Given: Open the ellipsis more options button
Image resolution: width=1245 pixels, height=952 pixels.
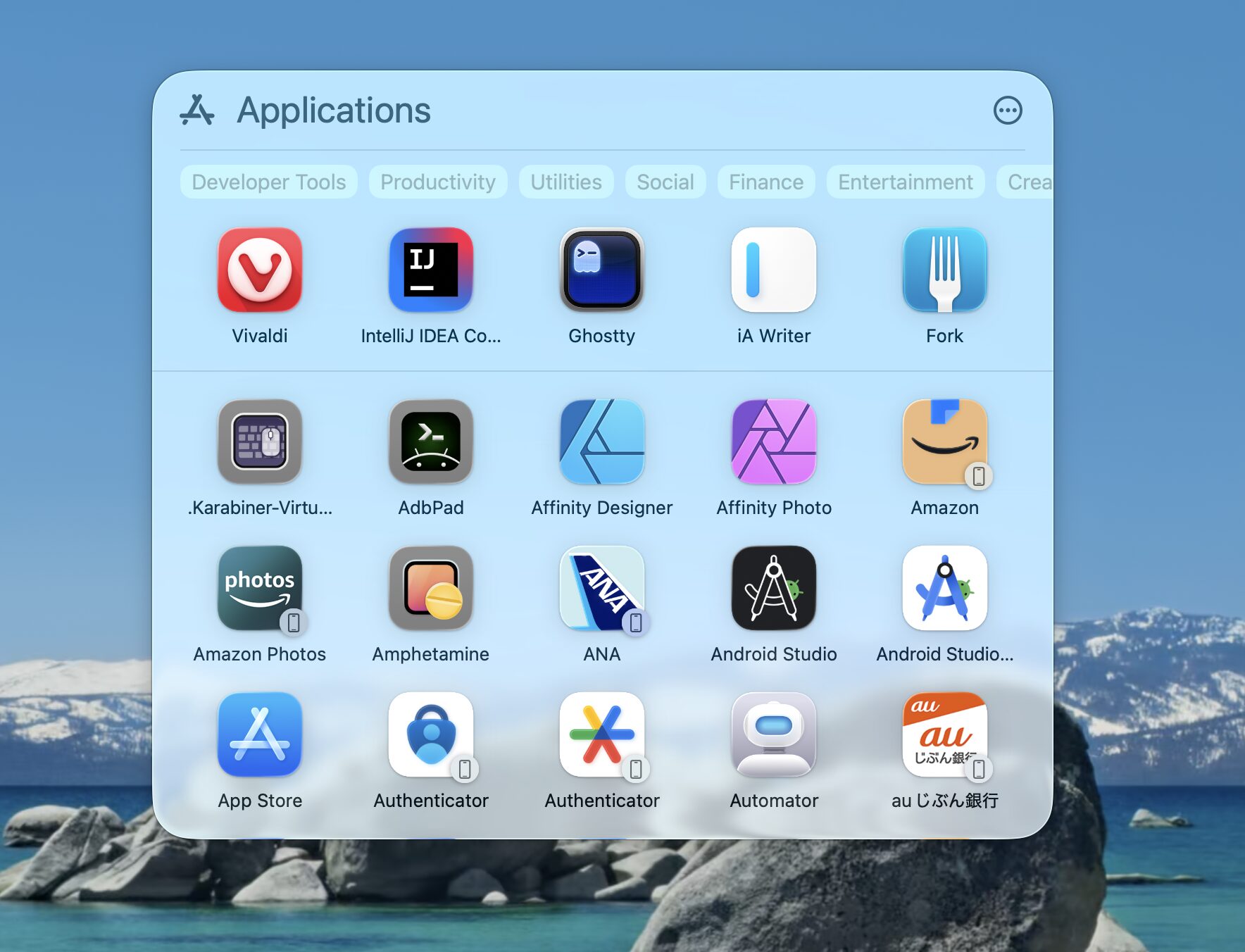Looking at the screenshot, I should click(1008, 111).
